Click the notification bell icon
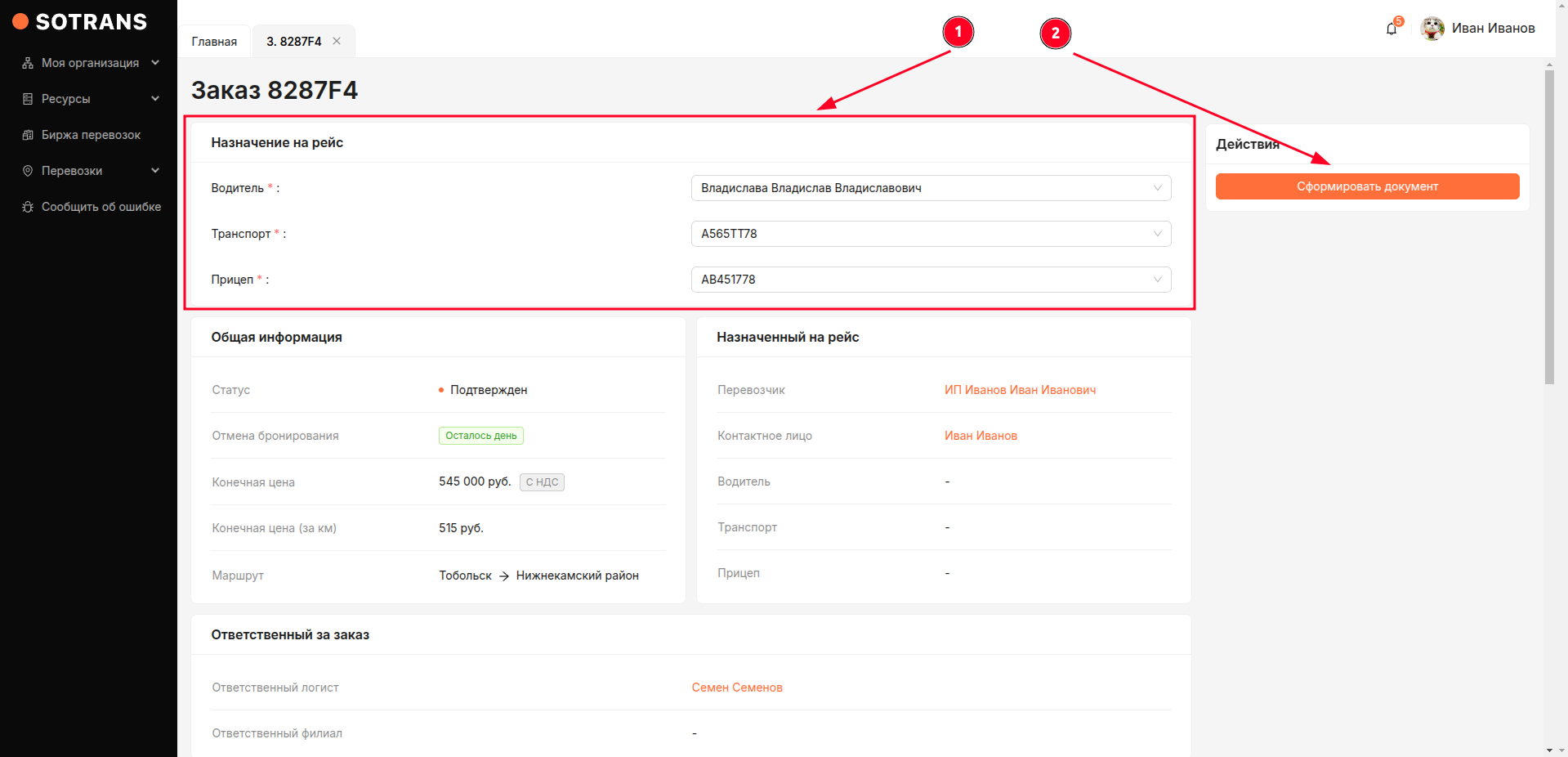 1392,29
